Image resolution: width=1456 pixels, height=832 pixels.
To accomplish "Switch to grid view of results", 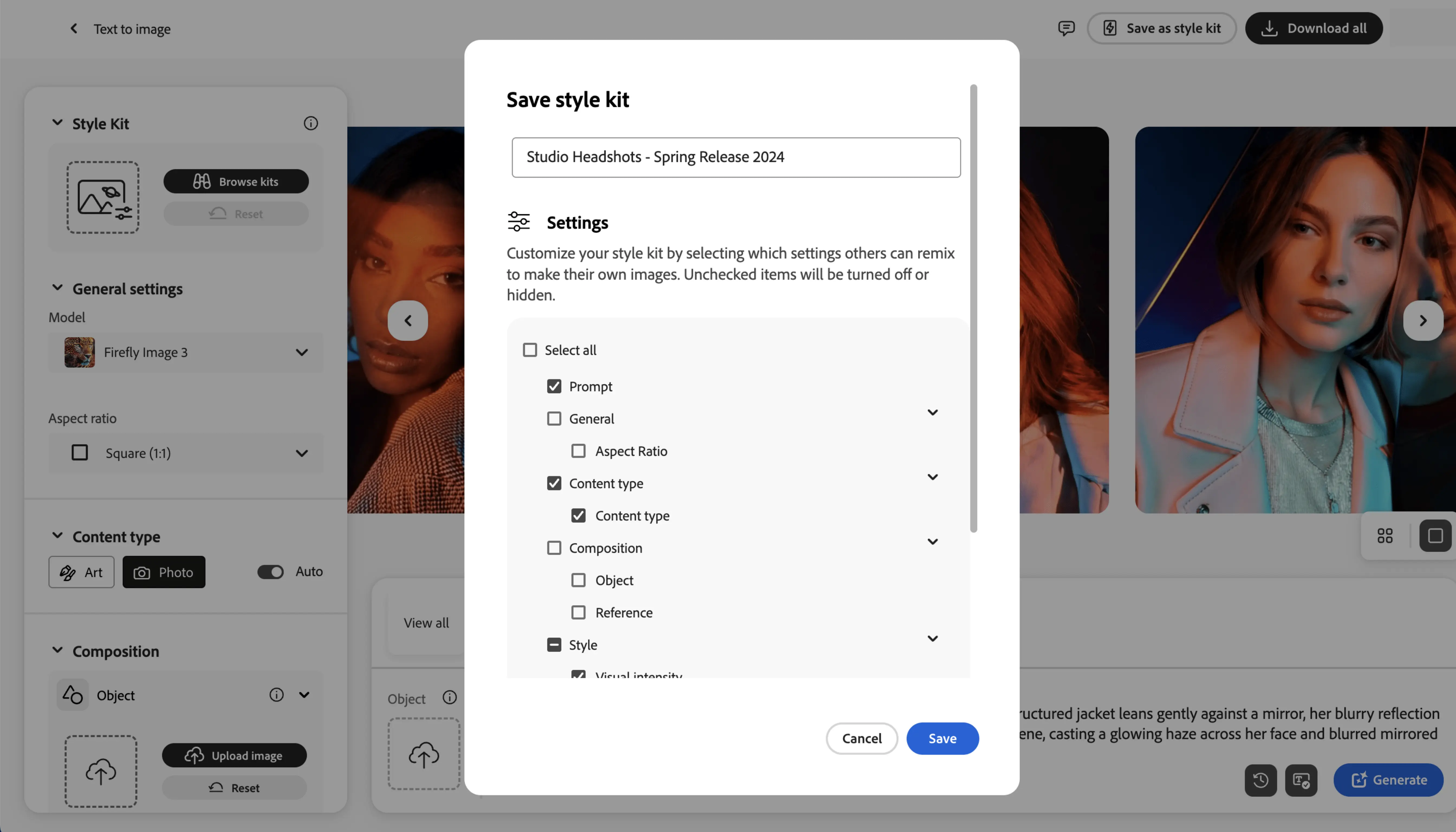I will pyautogui.click(x=1384, y=535).
